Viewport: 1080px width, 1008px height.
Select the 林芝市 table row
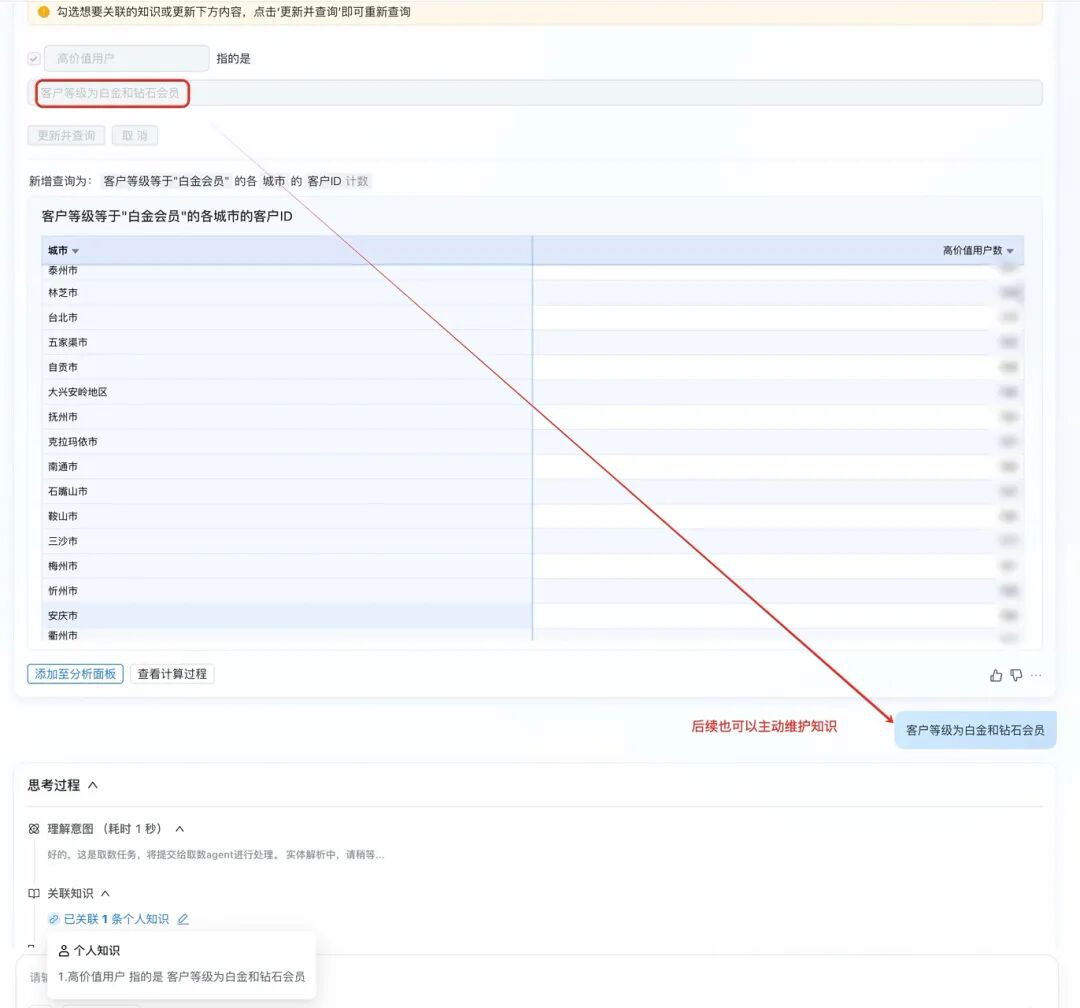[532, 293]
